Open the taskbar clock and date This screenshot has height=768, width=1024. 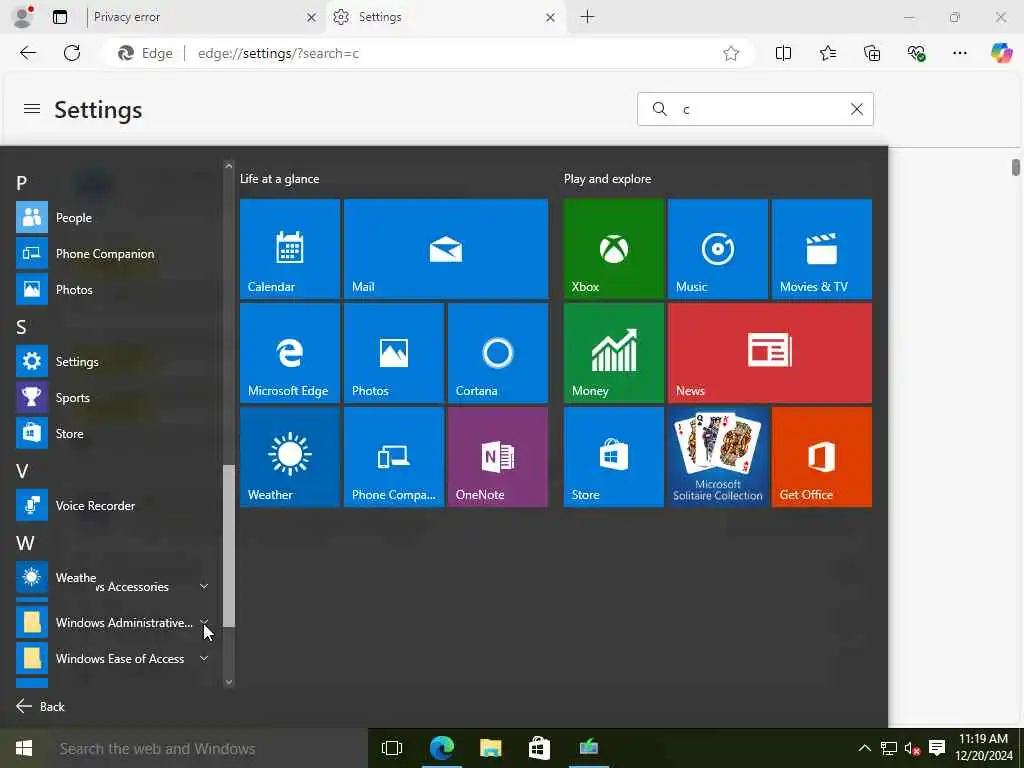(984, 748)
